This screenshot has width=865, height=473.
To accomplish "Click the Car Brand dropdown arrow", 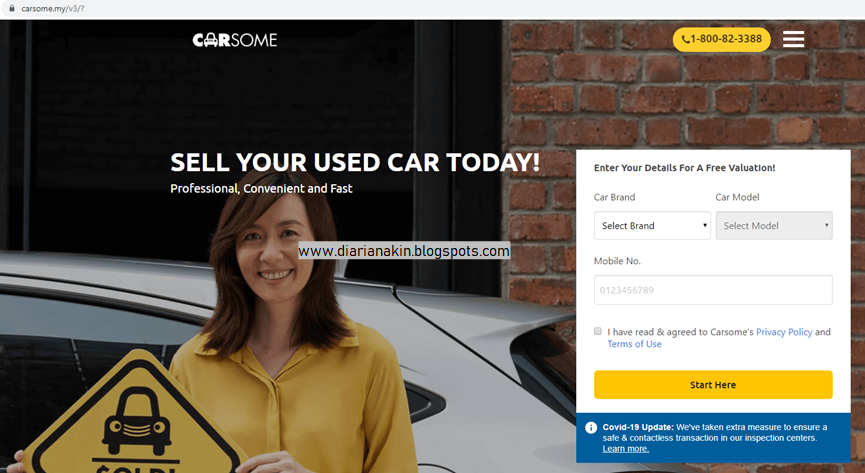I will (x=704, y=225).
